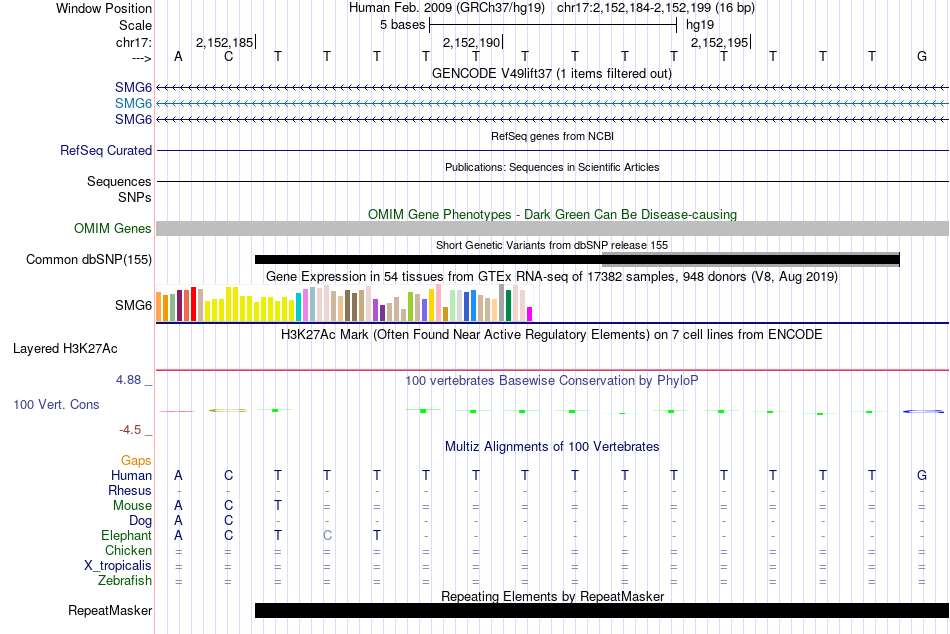Click the OMIM Genes track label
950x634 pixels.
click(113, 229)
